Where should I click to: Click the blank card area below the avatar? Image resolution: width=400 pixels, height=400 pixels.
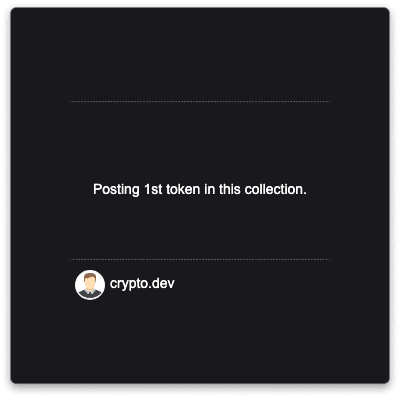200,340
